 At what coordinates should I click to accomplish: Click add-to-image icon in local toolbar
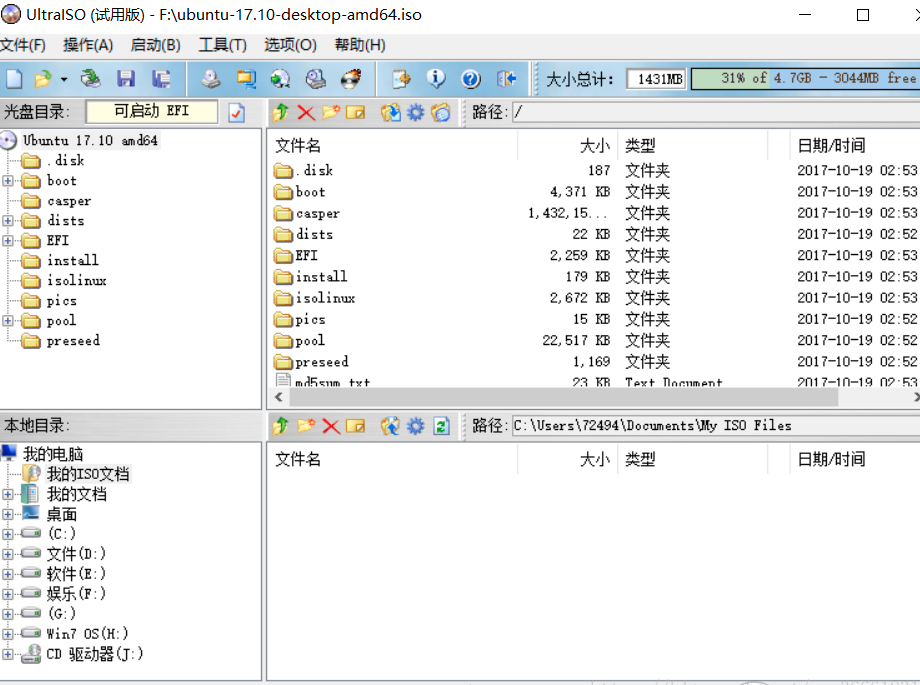pos(390,426)
